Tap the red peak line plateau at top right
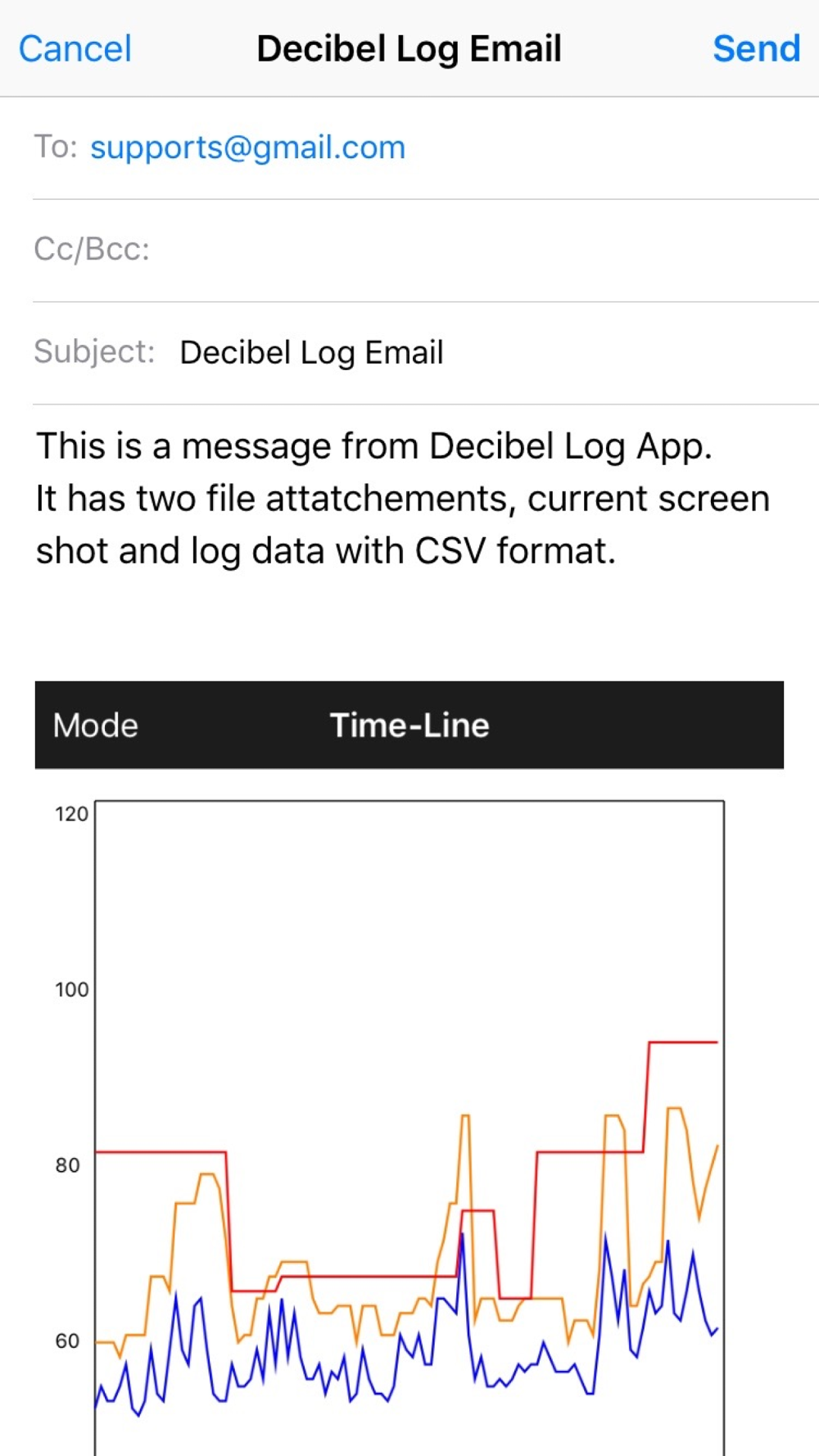Image resolution: width=819 pixels, height=1456 pixels. (683, 1042)
